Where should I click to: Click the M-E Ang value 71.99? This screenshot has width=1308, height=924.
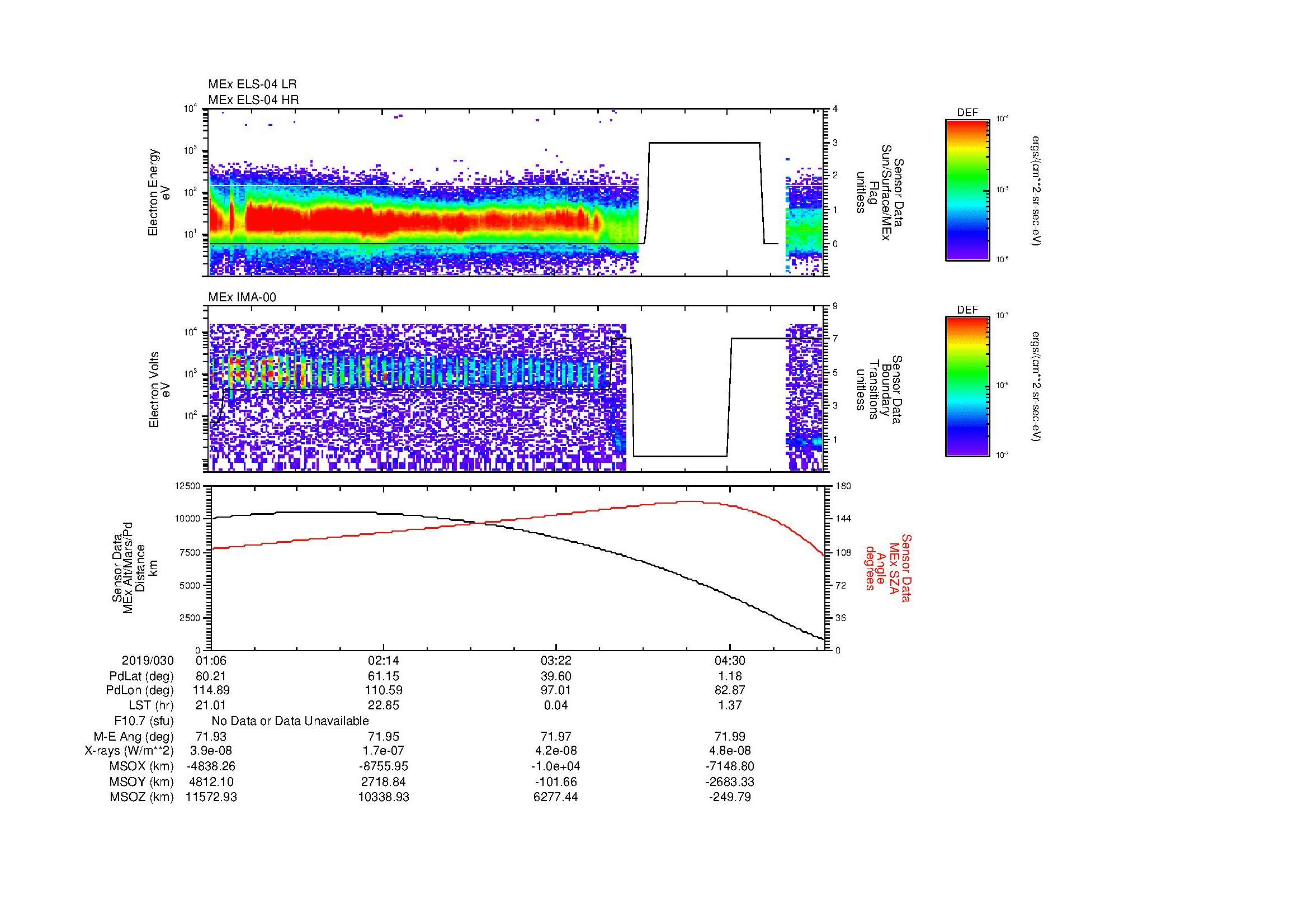(x=730, y=737)
